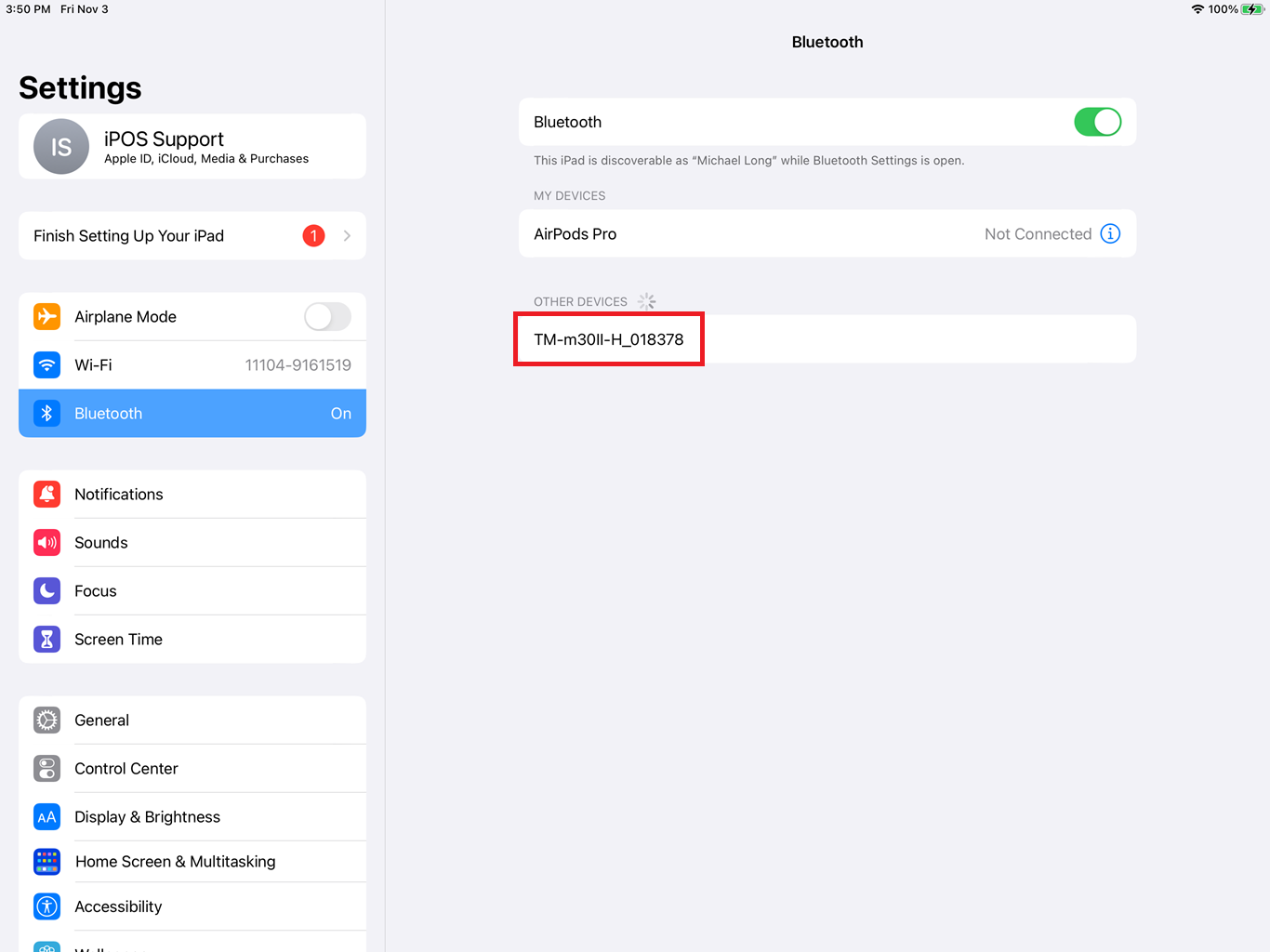The width and height of the screenshot is (1270, 952).
Task: Open the Screen Time hourglass icon
Action: [47, 639]
